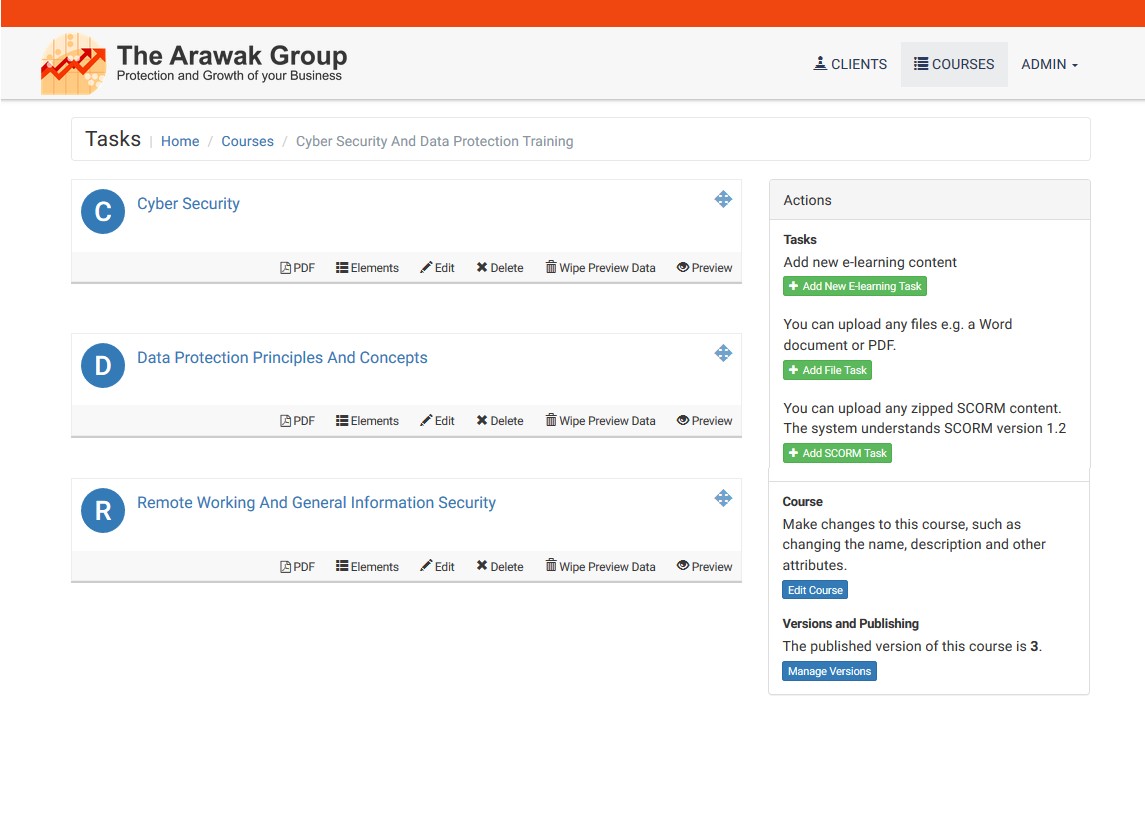This screenshot has width=1145, height=813.
Task: Open the Cyber Security task title
Action: [x=188, y=204]
